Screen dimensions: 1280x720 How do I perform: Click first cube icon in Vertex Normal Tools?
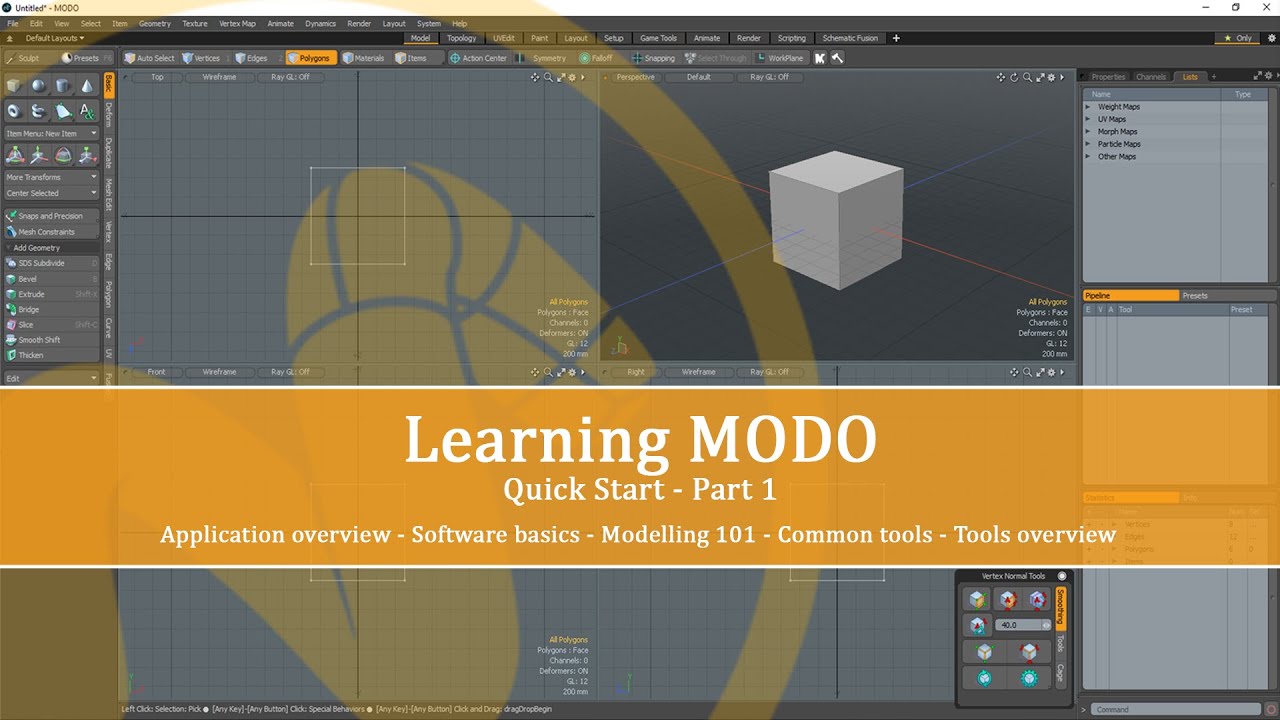977,600
